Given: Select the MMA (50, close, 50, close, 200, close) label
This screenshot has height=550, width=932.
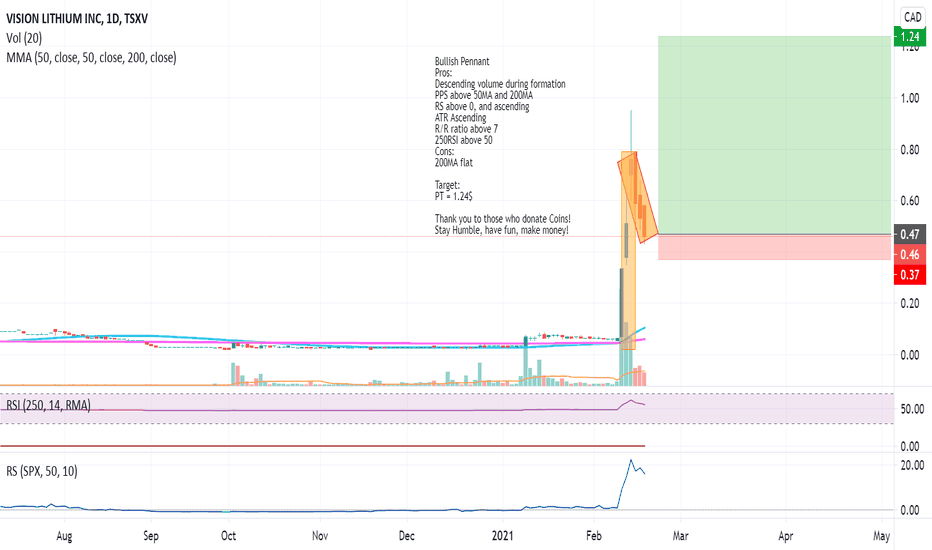Looking at the screenshot, I should (91, 58).
